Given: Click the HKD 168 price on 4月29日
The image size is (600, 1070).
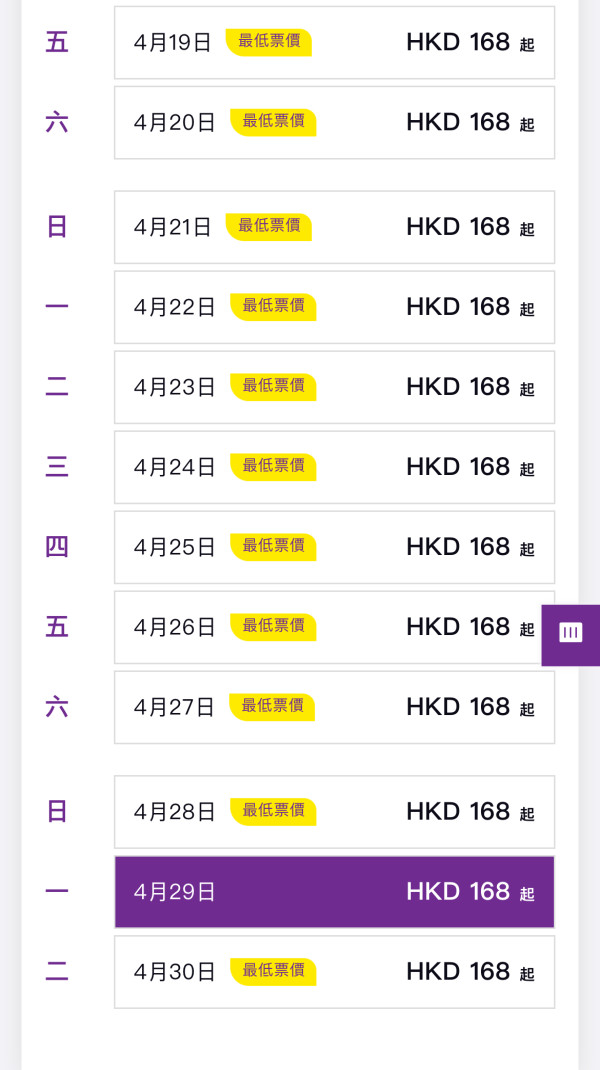Looking at the screenshot, I should coord(458,891).
